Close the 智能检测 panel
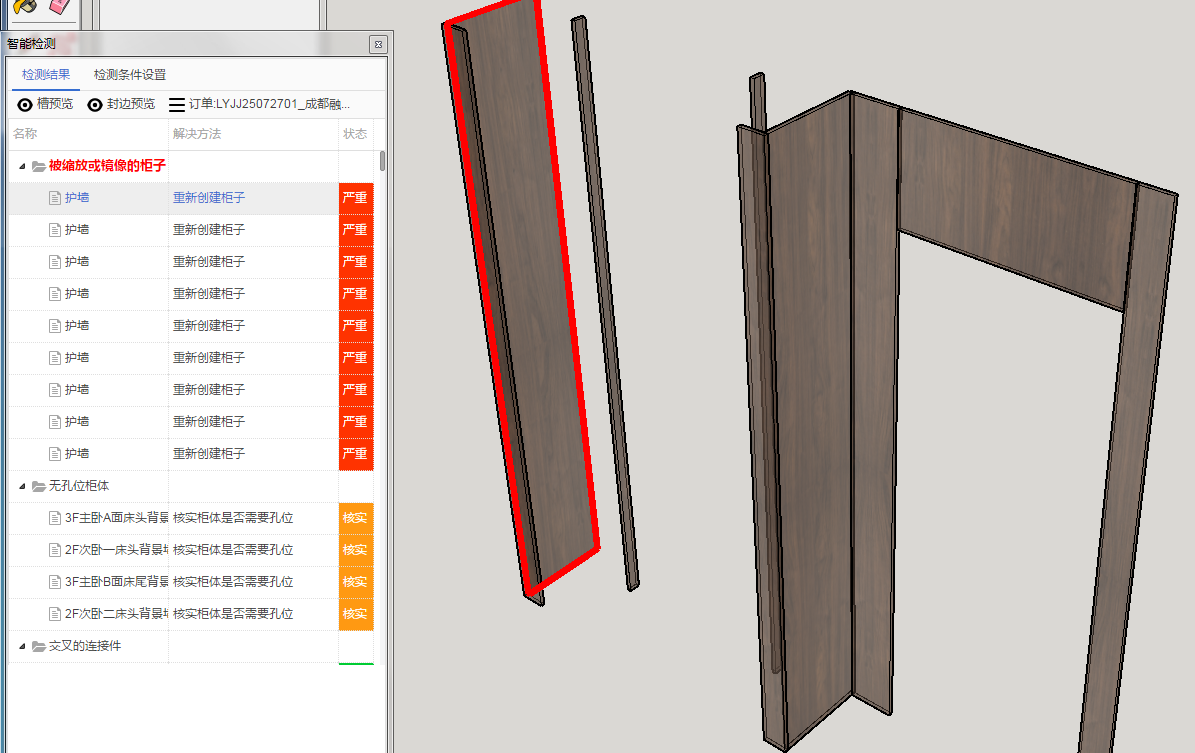Image resolution: width=1195 pixels, height=753 pixels. (378, 44)
